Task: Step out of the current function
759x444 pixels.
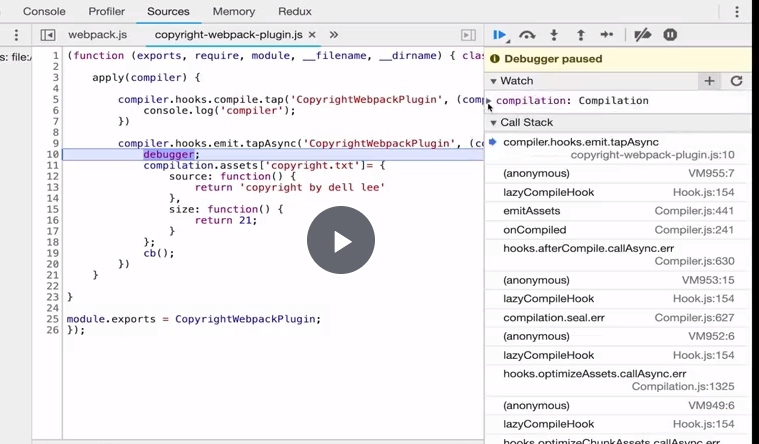Action: 580,35
